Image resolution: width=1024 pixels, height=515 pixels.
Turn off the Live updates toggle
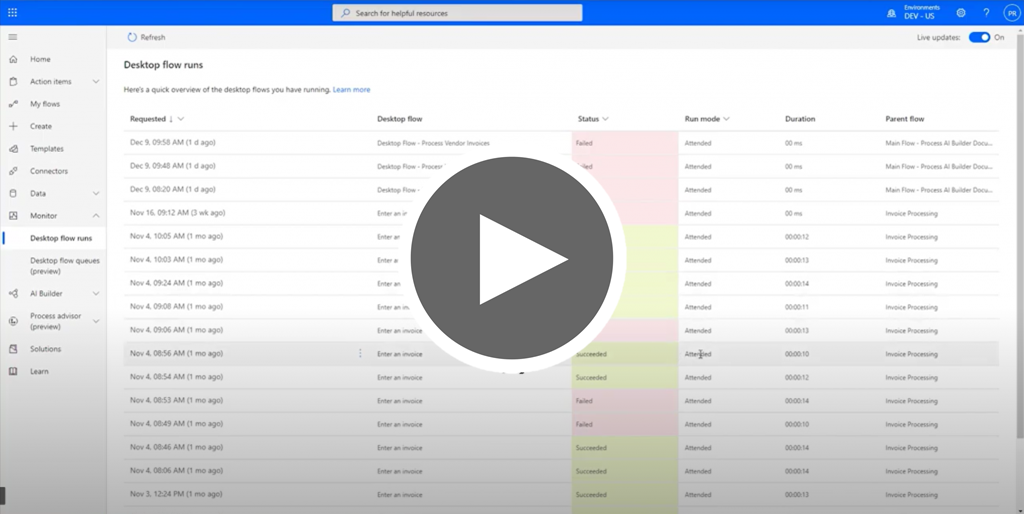tap(979, 37)
